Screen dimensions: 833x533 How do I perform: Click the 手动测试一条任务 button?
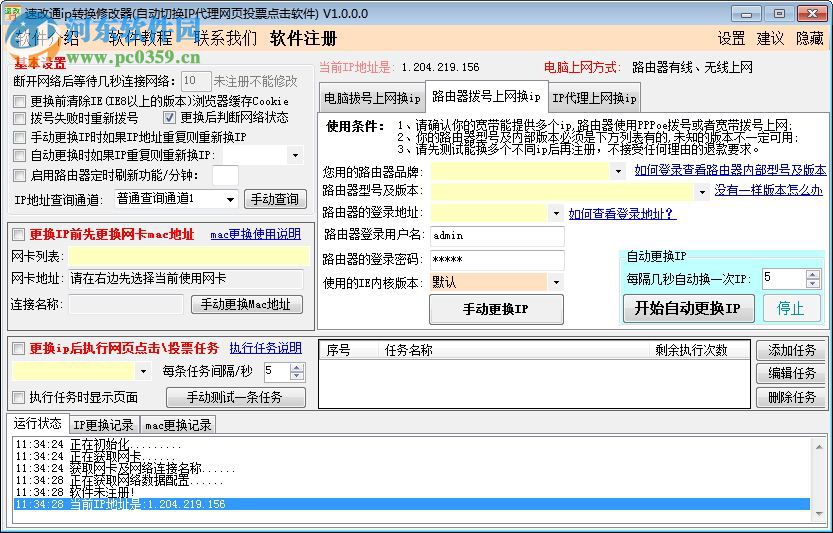236,397
